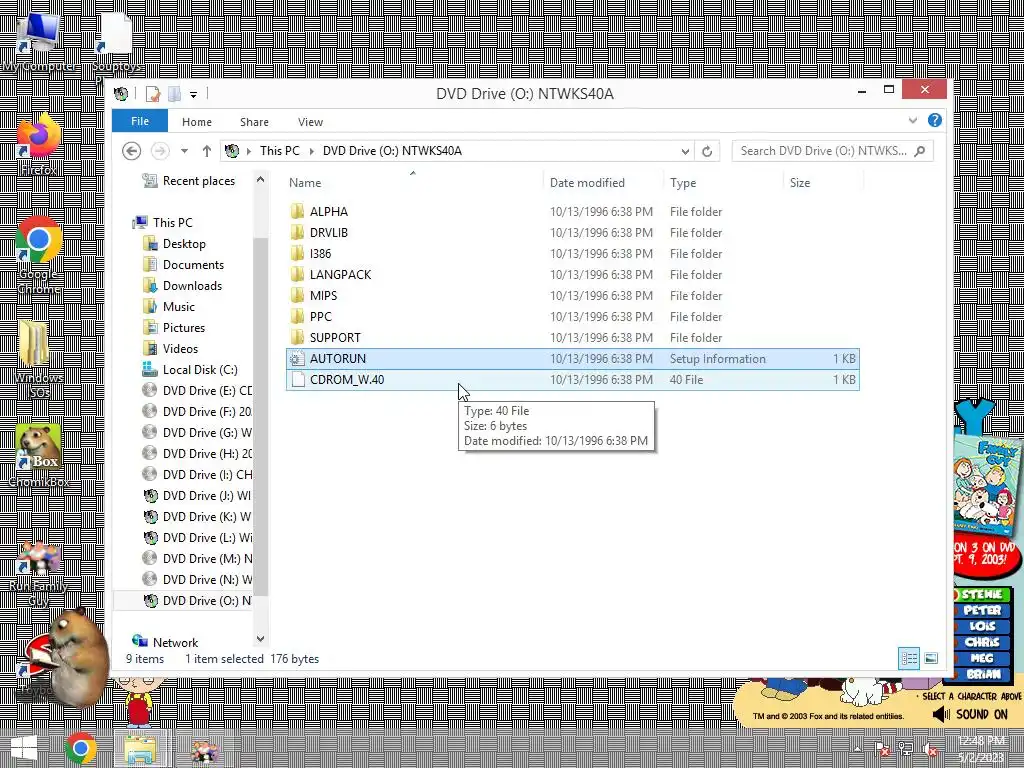Open My Computer desktop shortcut
Viewport: 1024px width, 768px height.
(39, 42)
